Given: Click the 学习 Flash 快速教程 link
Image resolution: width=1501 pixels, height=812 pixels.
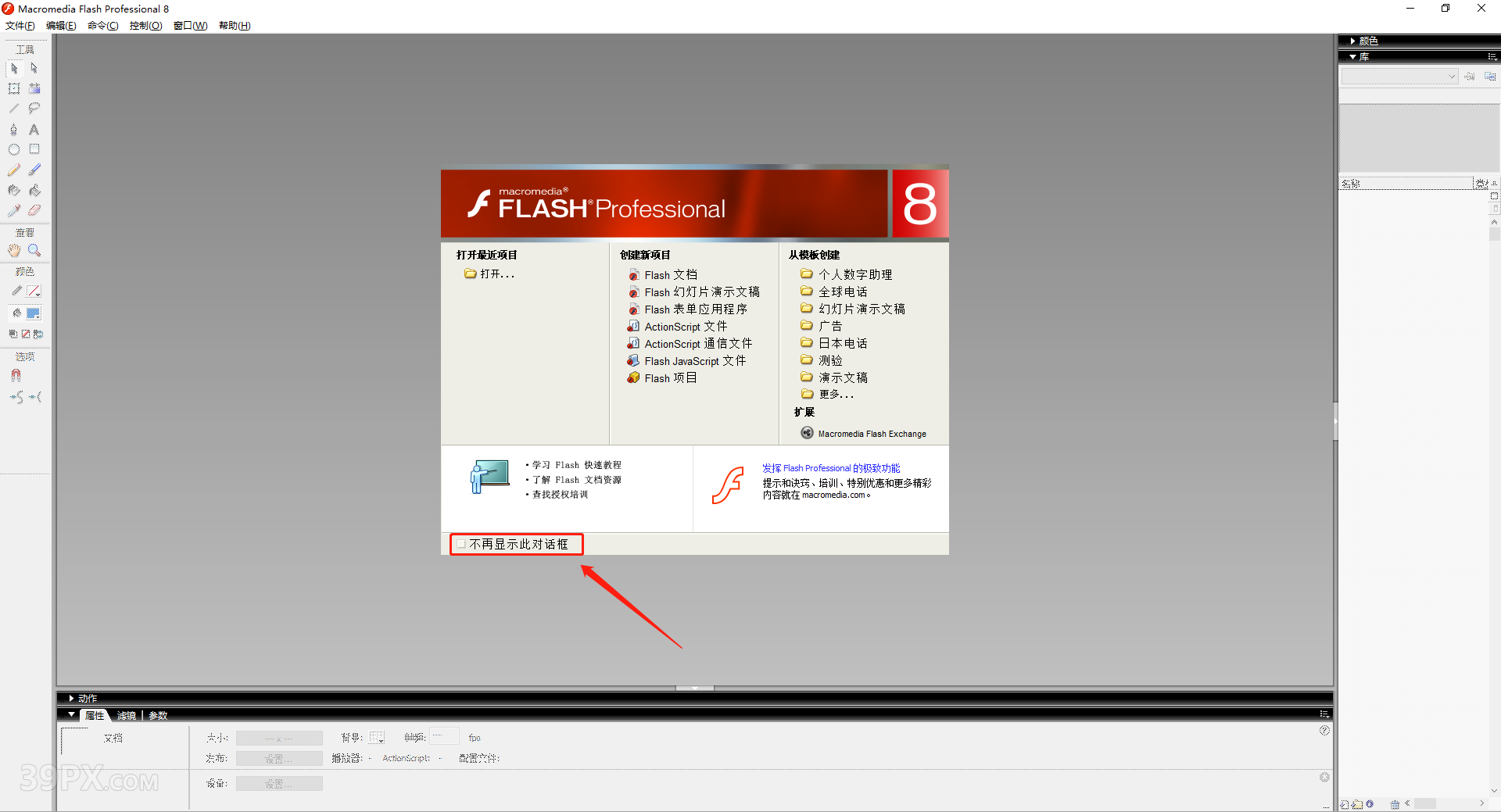Looking at the screenshot, I should tap(577, 465).
